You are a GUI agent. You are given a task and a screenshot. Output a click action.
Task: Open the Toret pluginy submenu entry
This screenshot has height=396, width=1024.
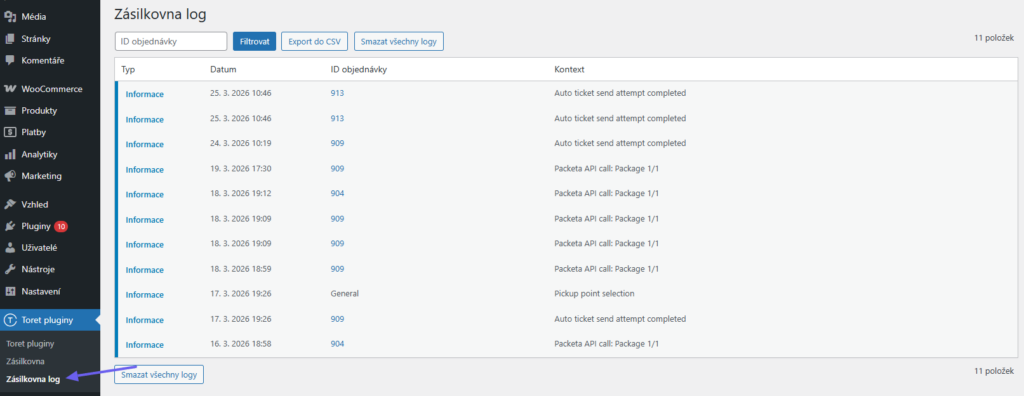click(29, 343)
